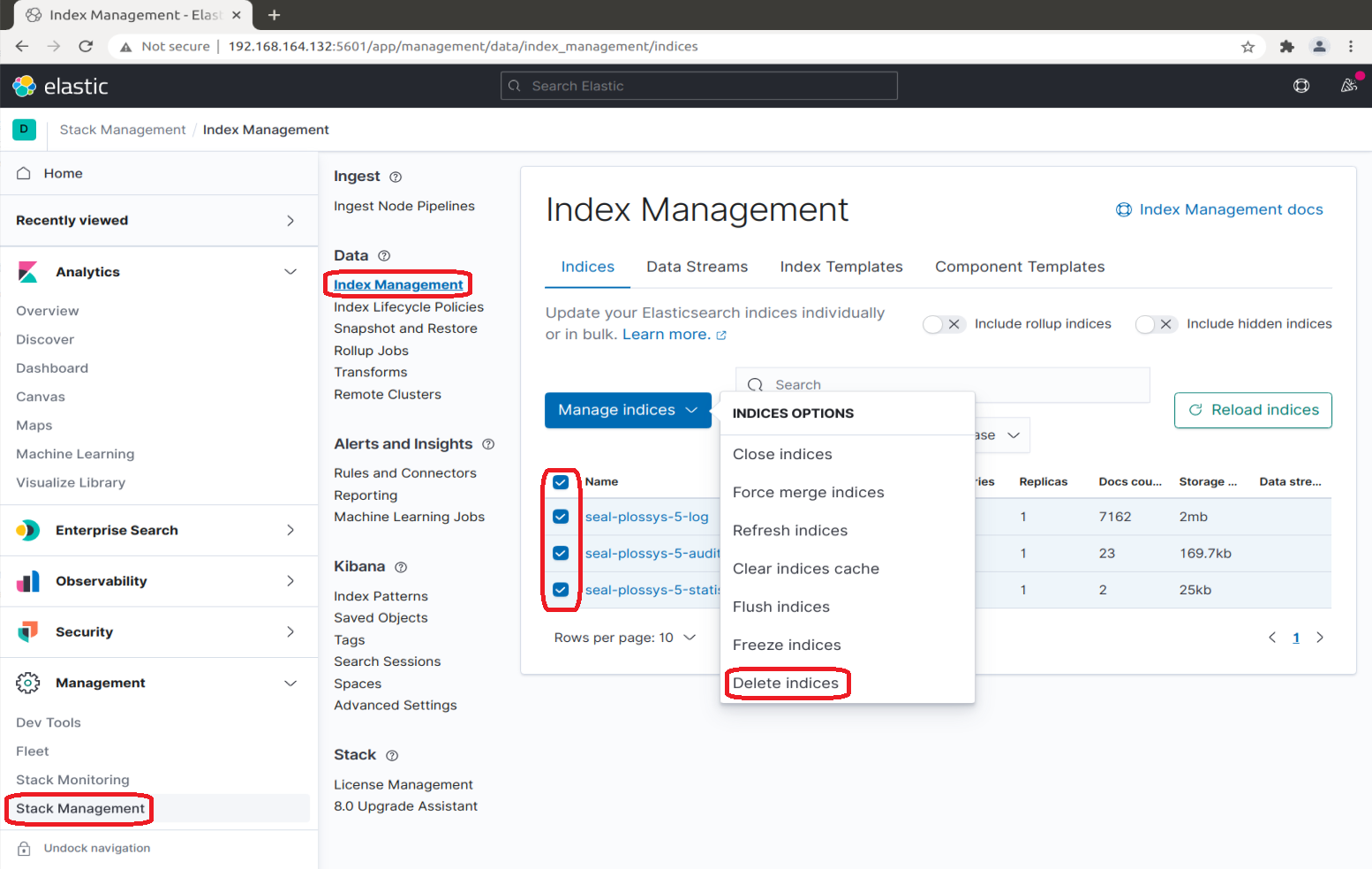The image size is (1372, 869).
Task: Switch to the Index Templates tab
Action: 841,267
